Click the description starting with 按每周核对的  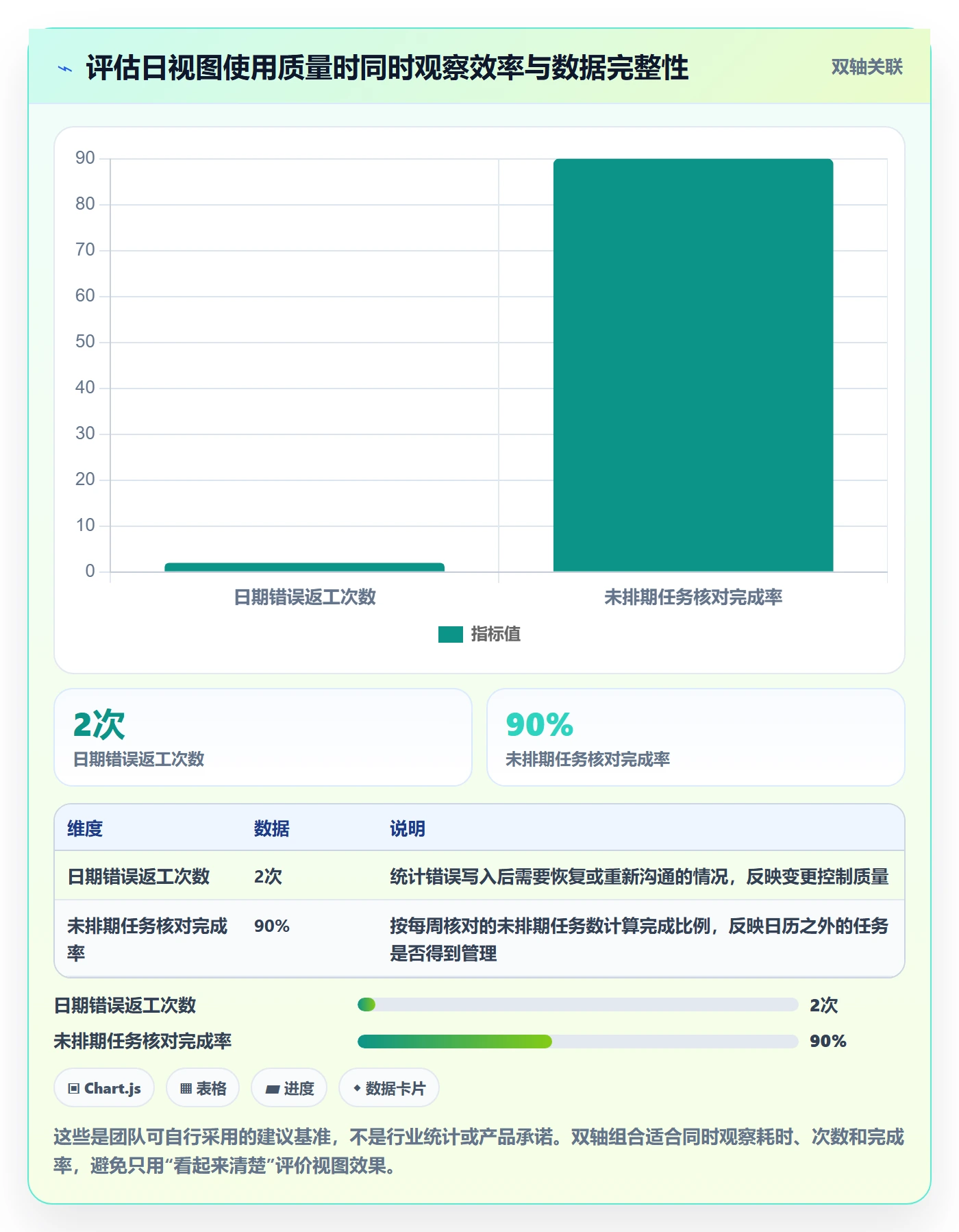coord(639,939)
